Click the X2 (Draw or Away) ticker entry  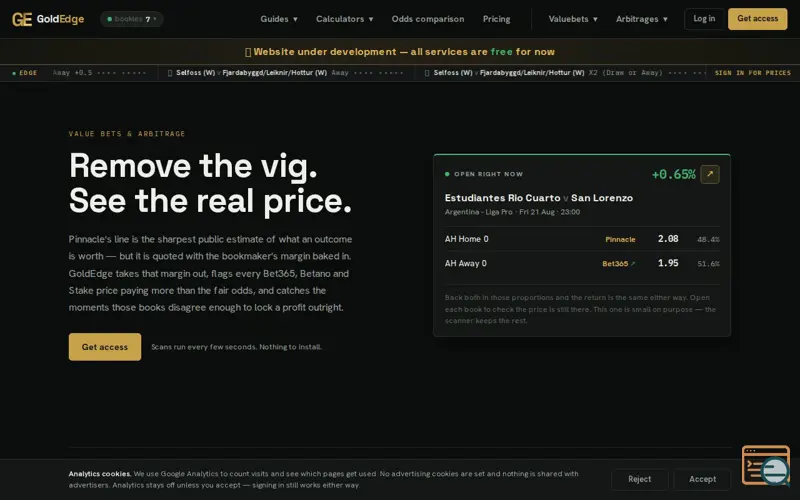[x=626, y=73]
